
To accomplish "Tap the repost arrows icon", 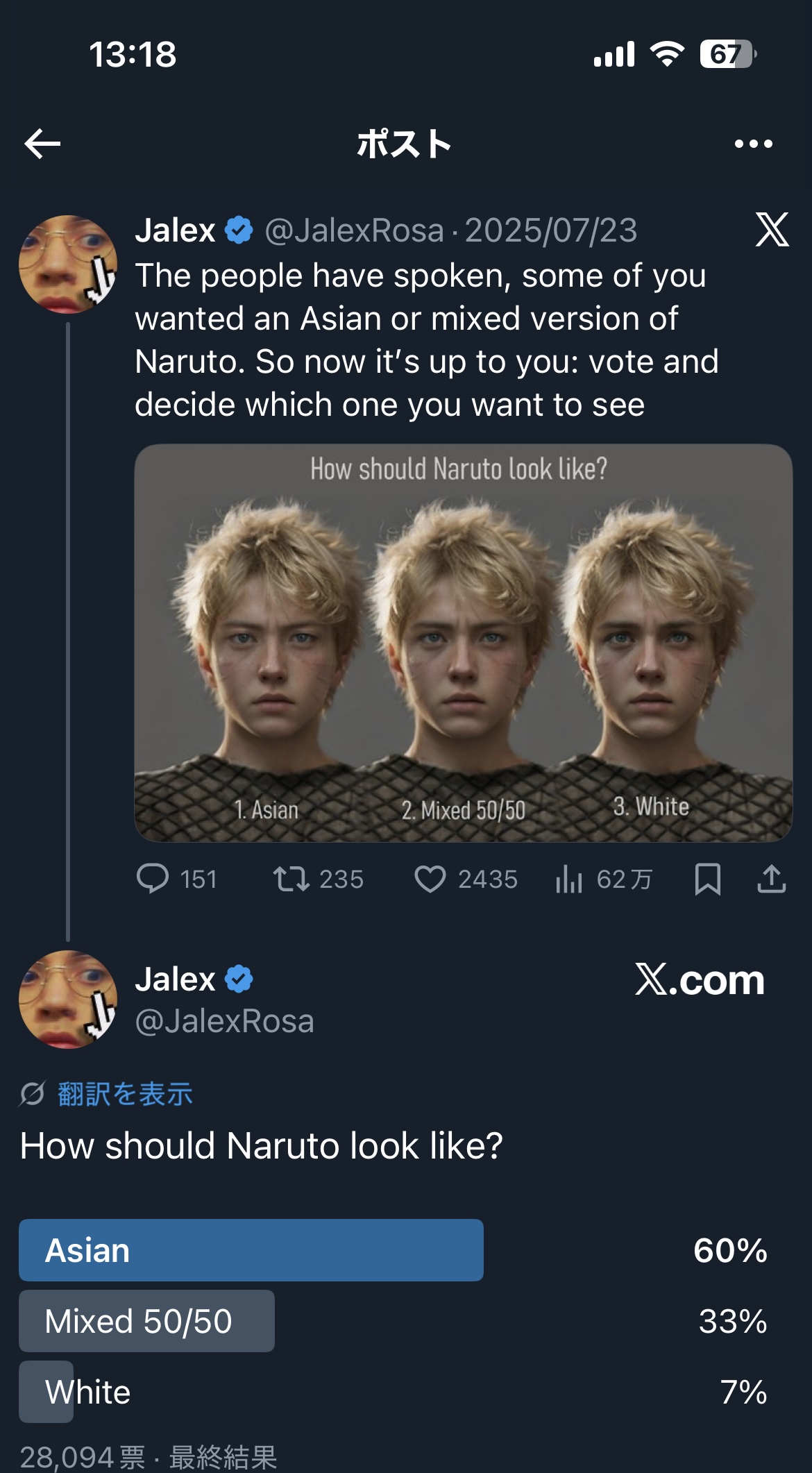I will click(x=291, y=879).
